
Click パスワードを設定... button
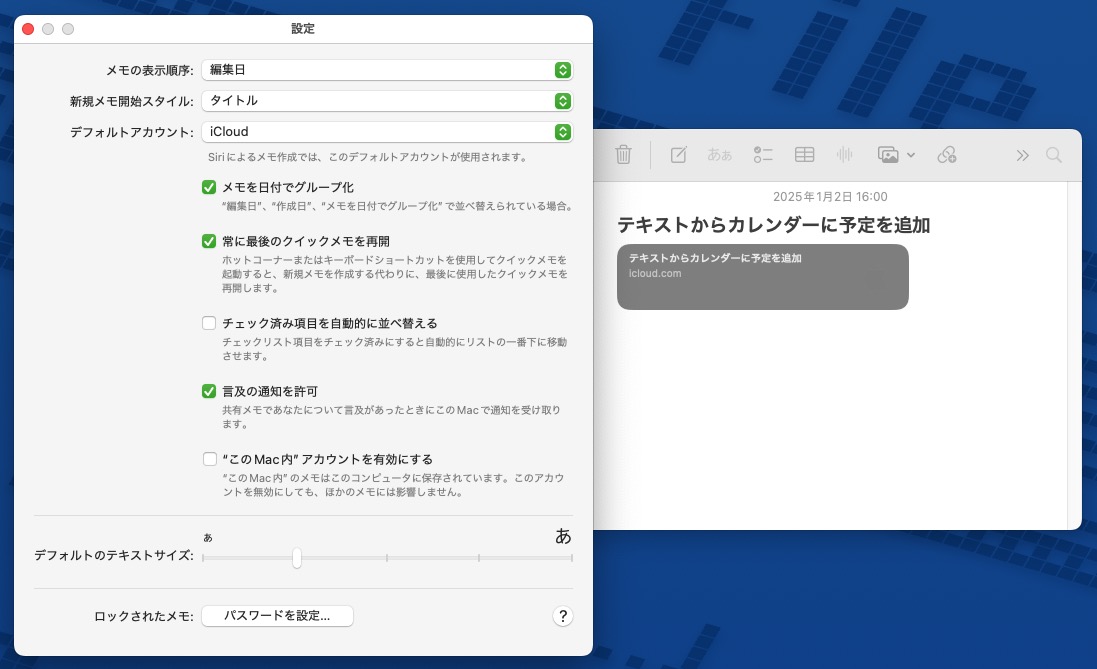click(277, 616)
